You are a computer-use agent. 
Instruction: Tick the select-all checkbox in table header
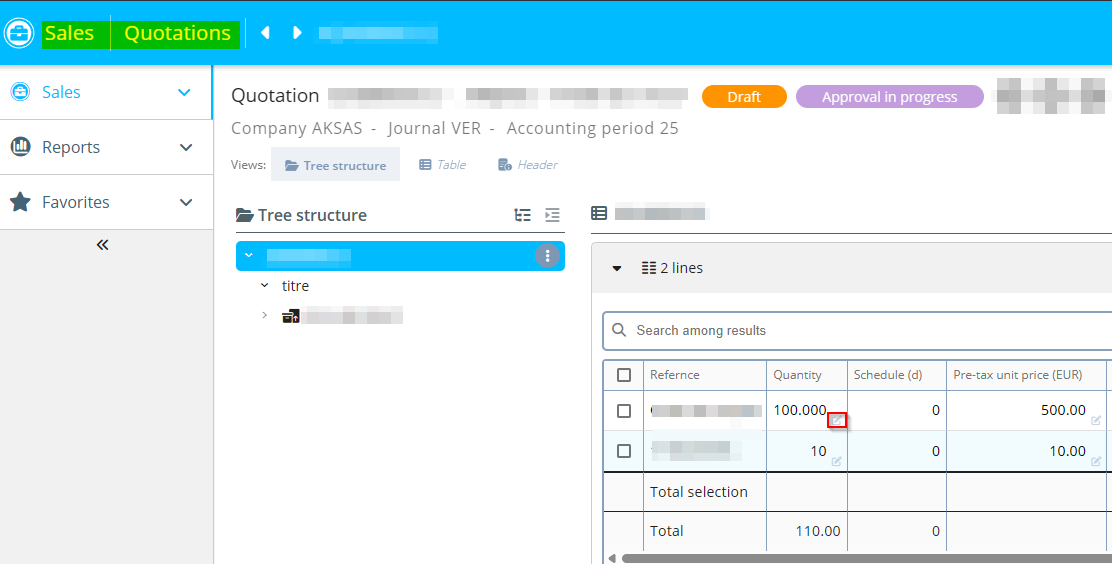(x=624, y=375)
